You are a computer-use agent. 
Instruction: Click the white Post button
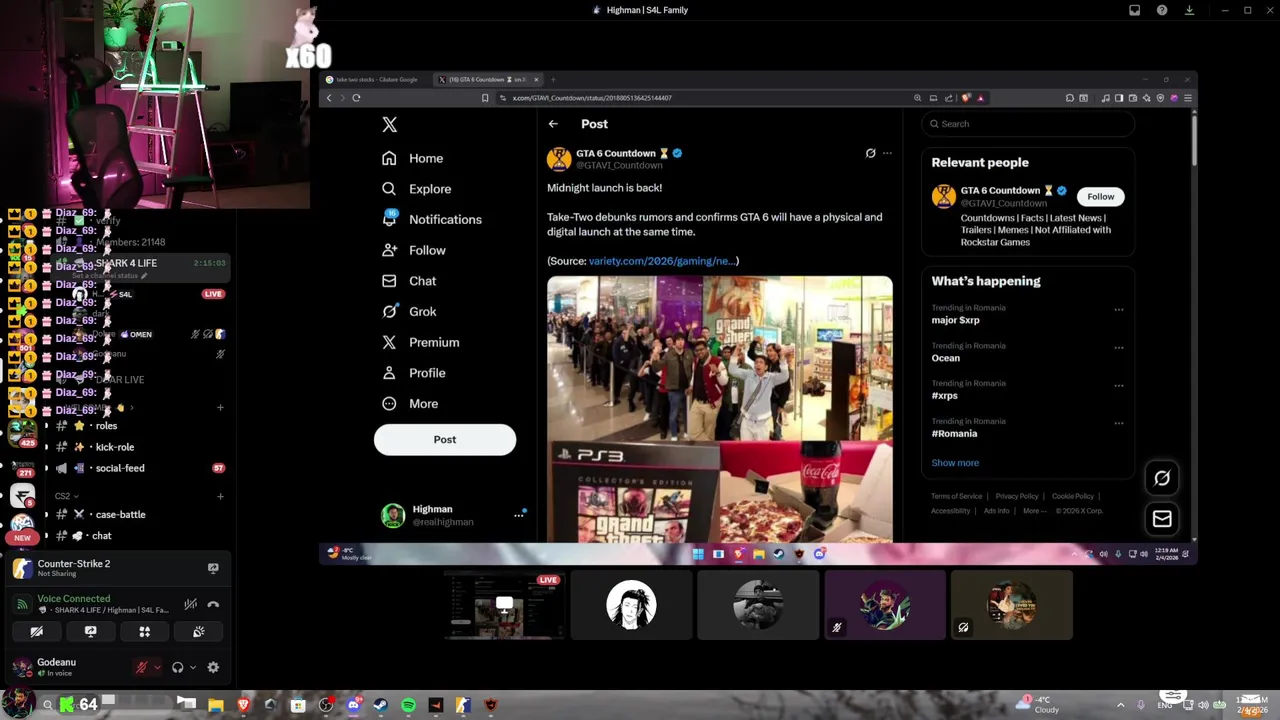[445, 439]
